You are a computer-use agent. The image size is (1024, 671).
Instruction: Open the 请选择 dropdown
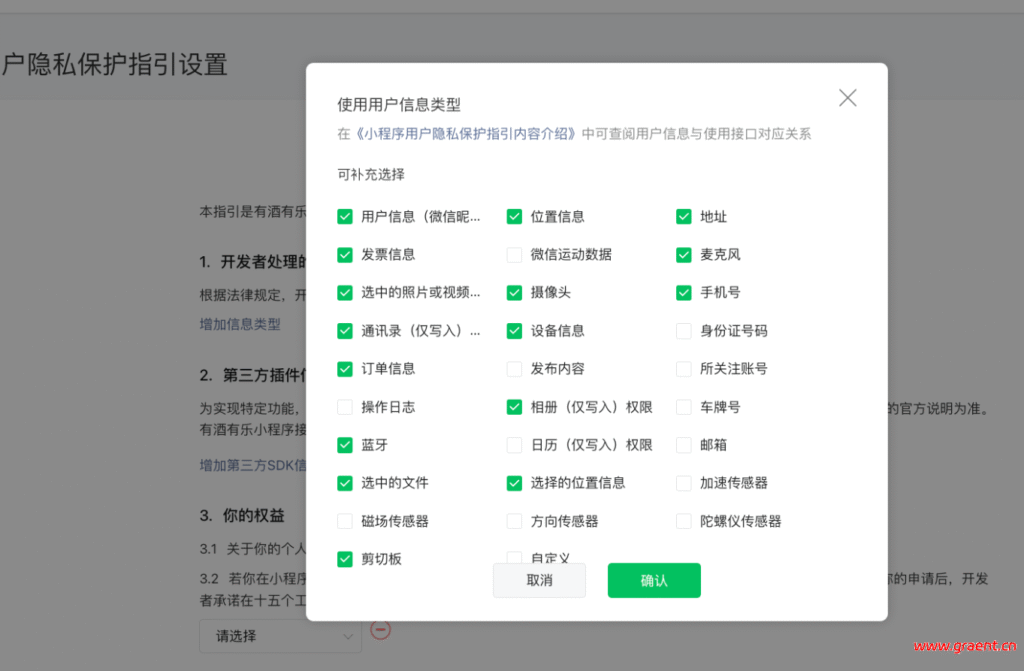pos(280,636)
